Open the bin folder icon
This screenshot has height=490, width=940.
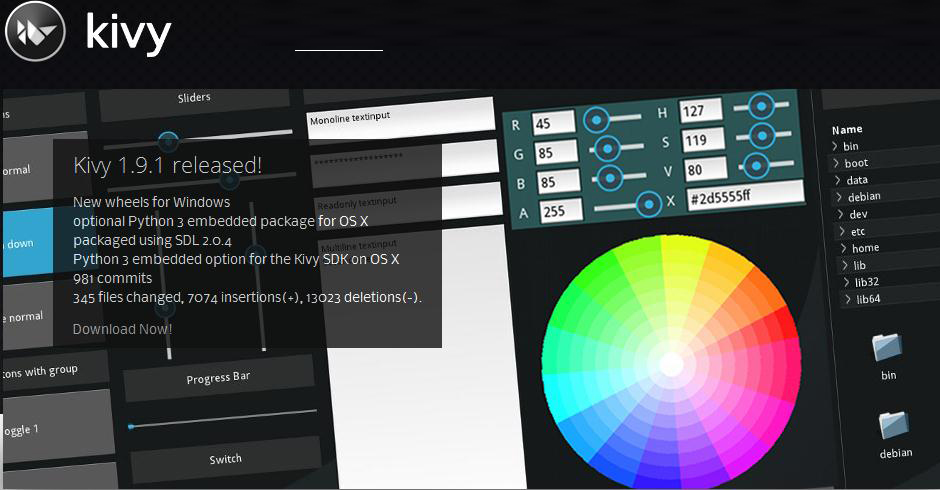coord(887,347)
